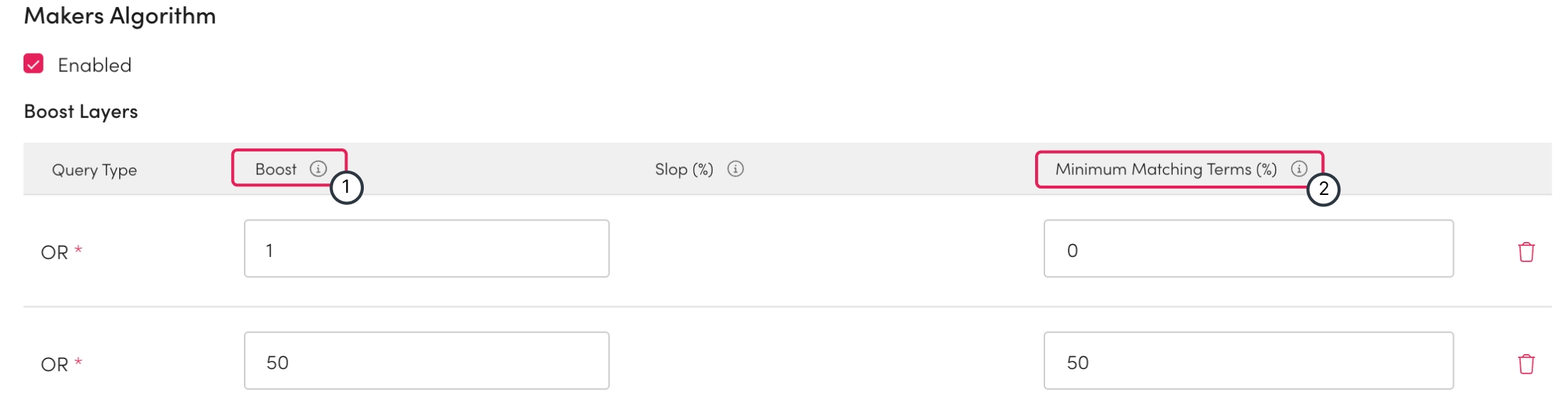This screenshot has height=407, width=1568.
Task: Click the Query Type column header
Action: pos(94,170)
